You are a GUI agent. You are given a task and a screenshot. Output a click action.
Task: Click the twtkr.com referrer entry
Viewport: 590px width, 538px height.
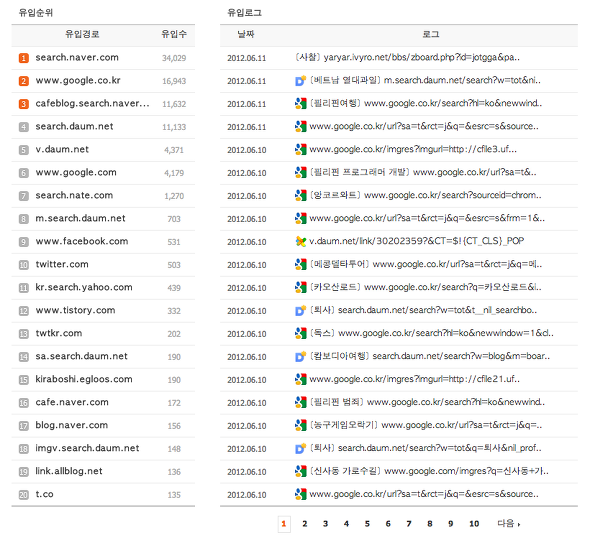coord(59,333)
